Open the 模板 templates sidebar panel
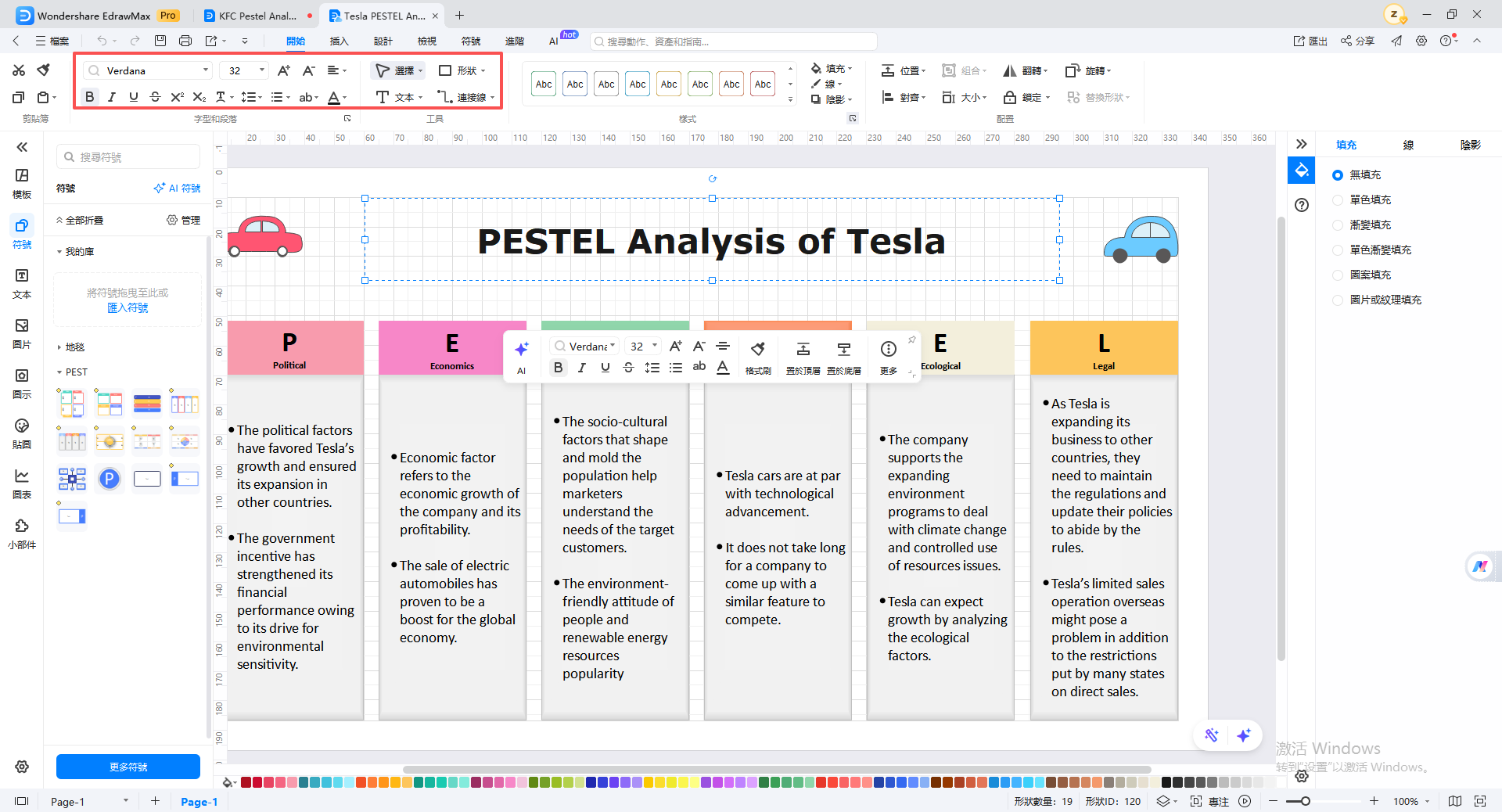1502x812 pixels. [x=22, y=183]
